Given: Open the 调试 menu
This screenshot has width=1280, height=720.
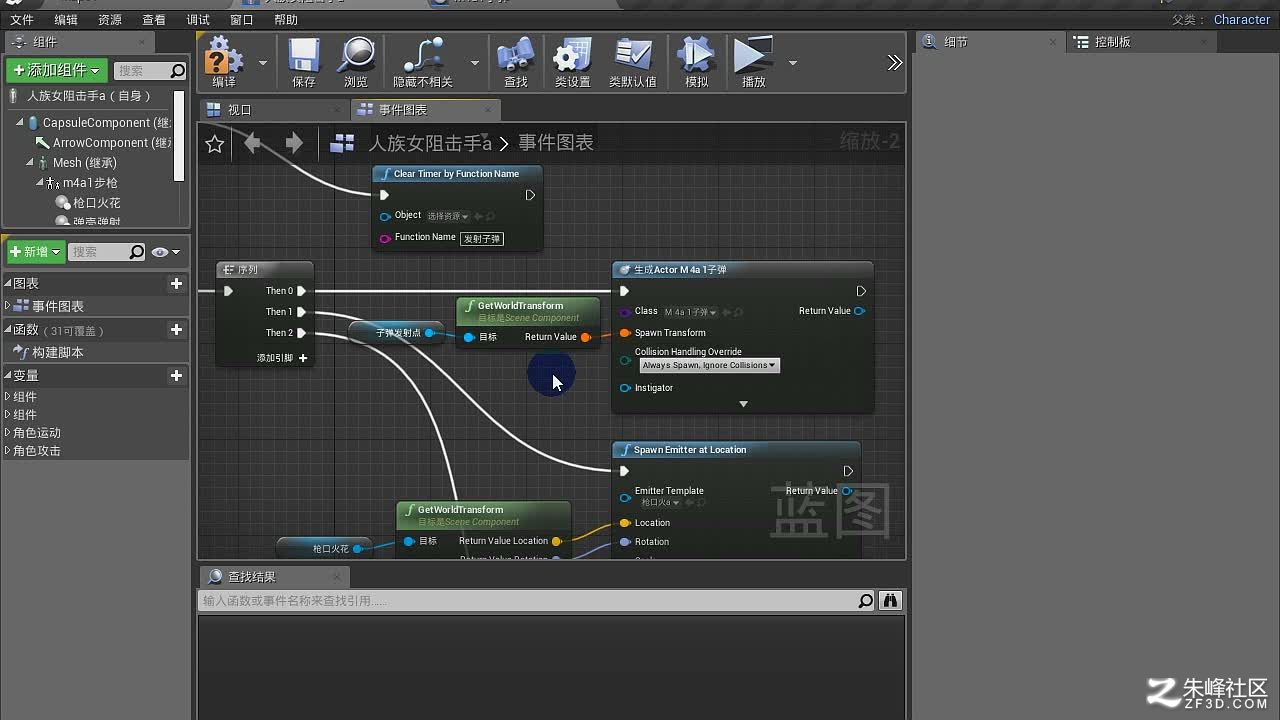Looking at the screenshot, I should coord(198,20).
